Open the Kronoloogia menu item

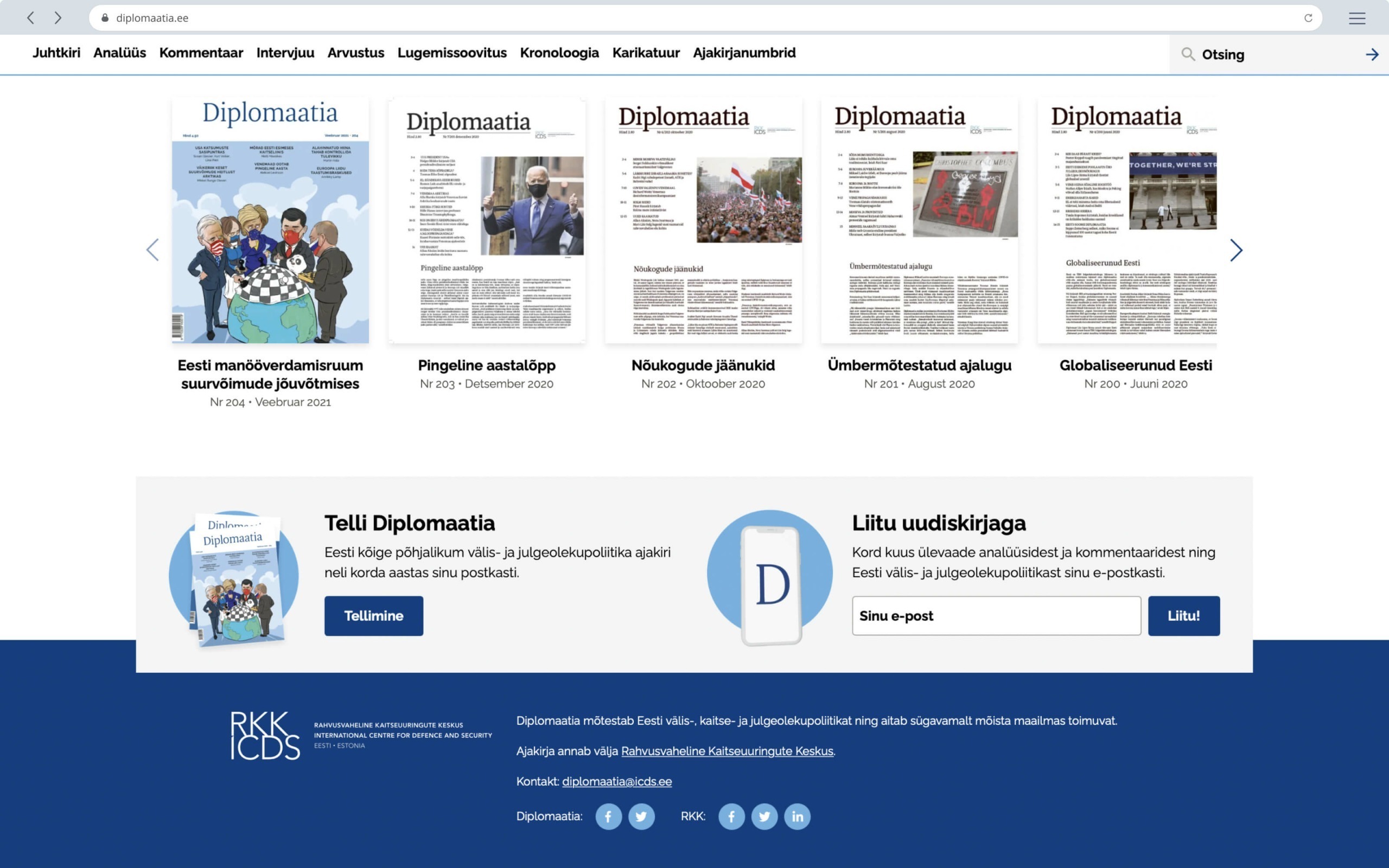coord(559,53)
